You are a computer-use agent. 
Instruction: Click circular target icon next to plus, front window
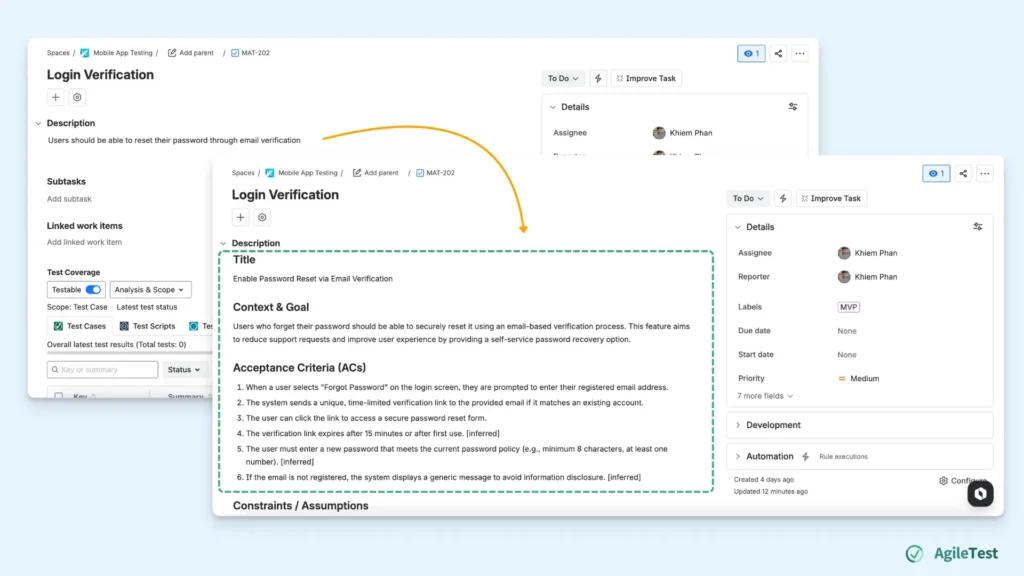(x=262, y=217)
